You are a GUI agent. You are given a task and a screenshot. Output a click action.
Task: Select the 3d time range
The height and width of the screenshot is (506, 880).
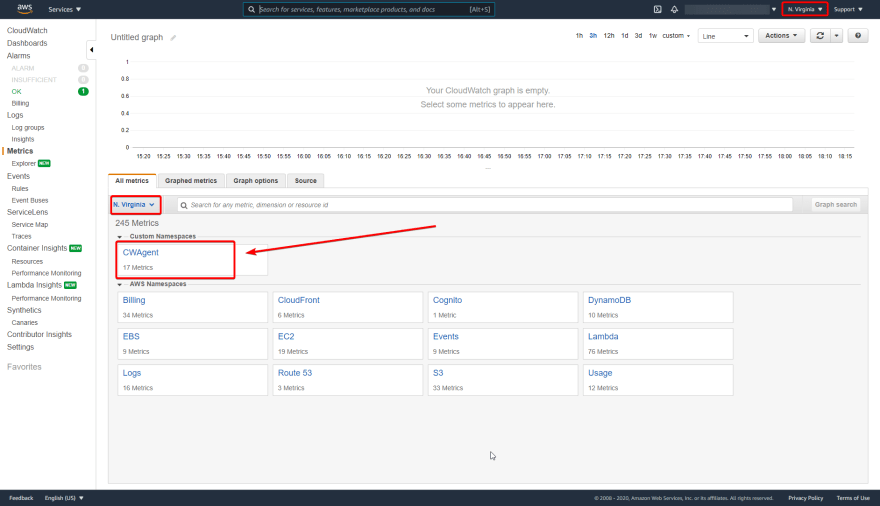638,36
